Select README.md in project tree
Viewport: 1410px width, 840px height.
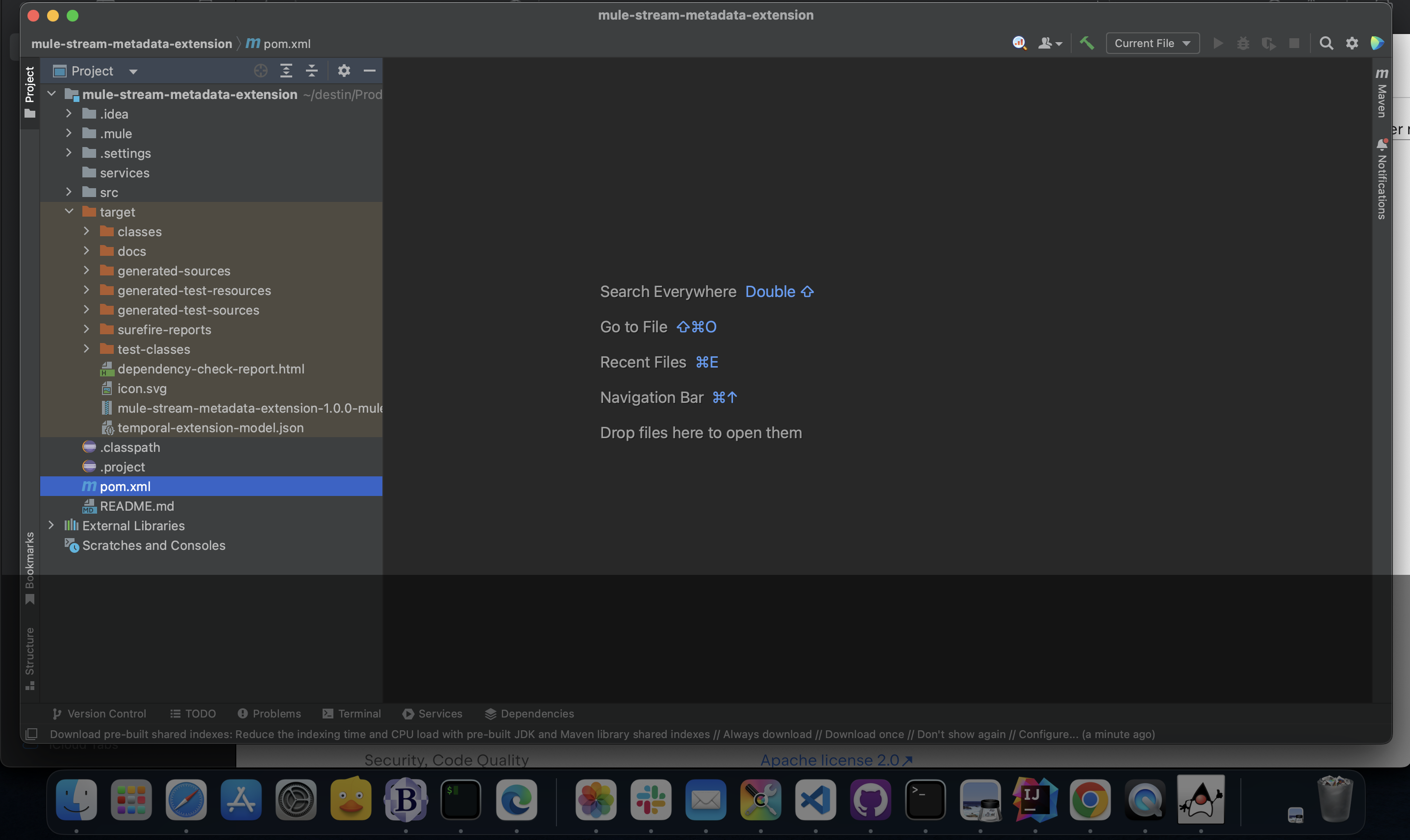click(x=136, y=506)
